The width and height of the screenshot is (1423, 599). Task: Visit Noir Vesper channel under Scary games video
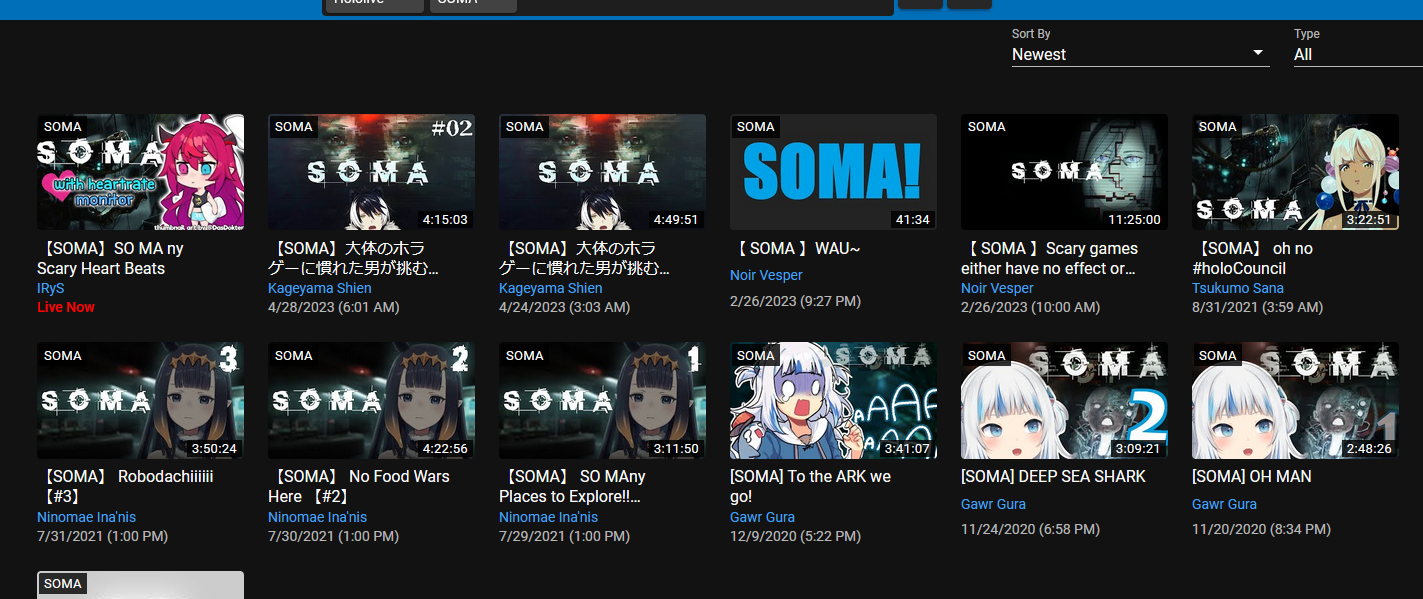point(998,288)
